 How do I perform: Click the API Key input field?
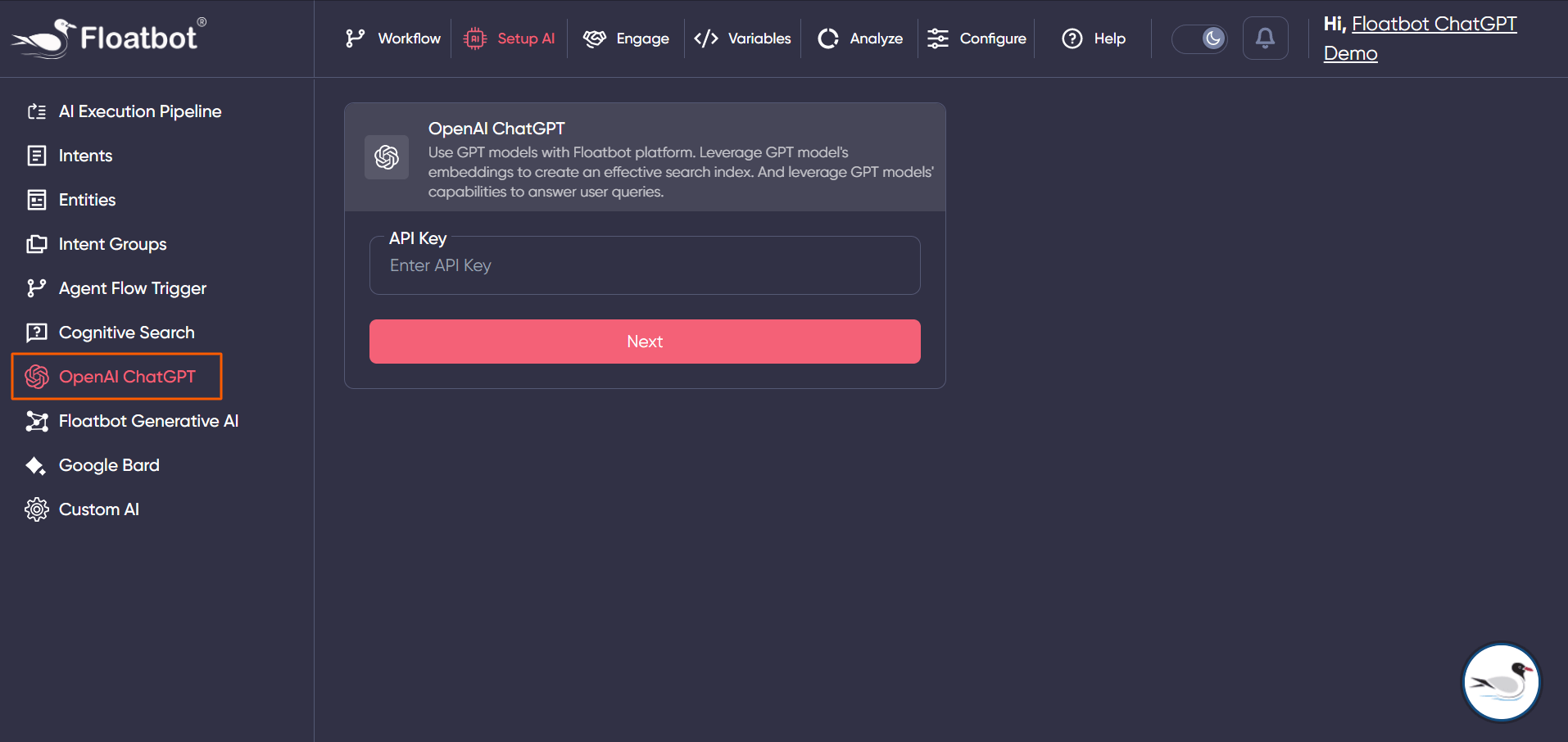[644, 265]
